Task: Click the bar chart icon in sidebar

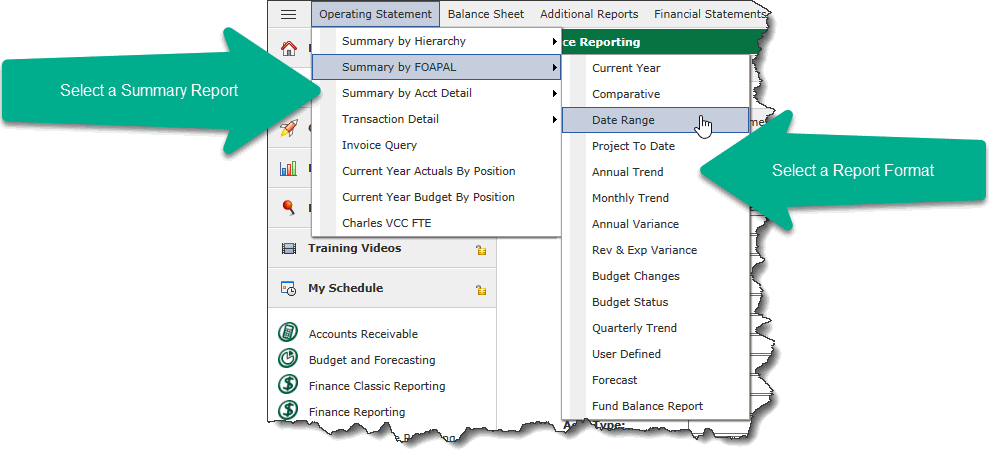Action: (x=289, y=168)
